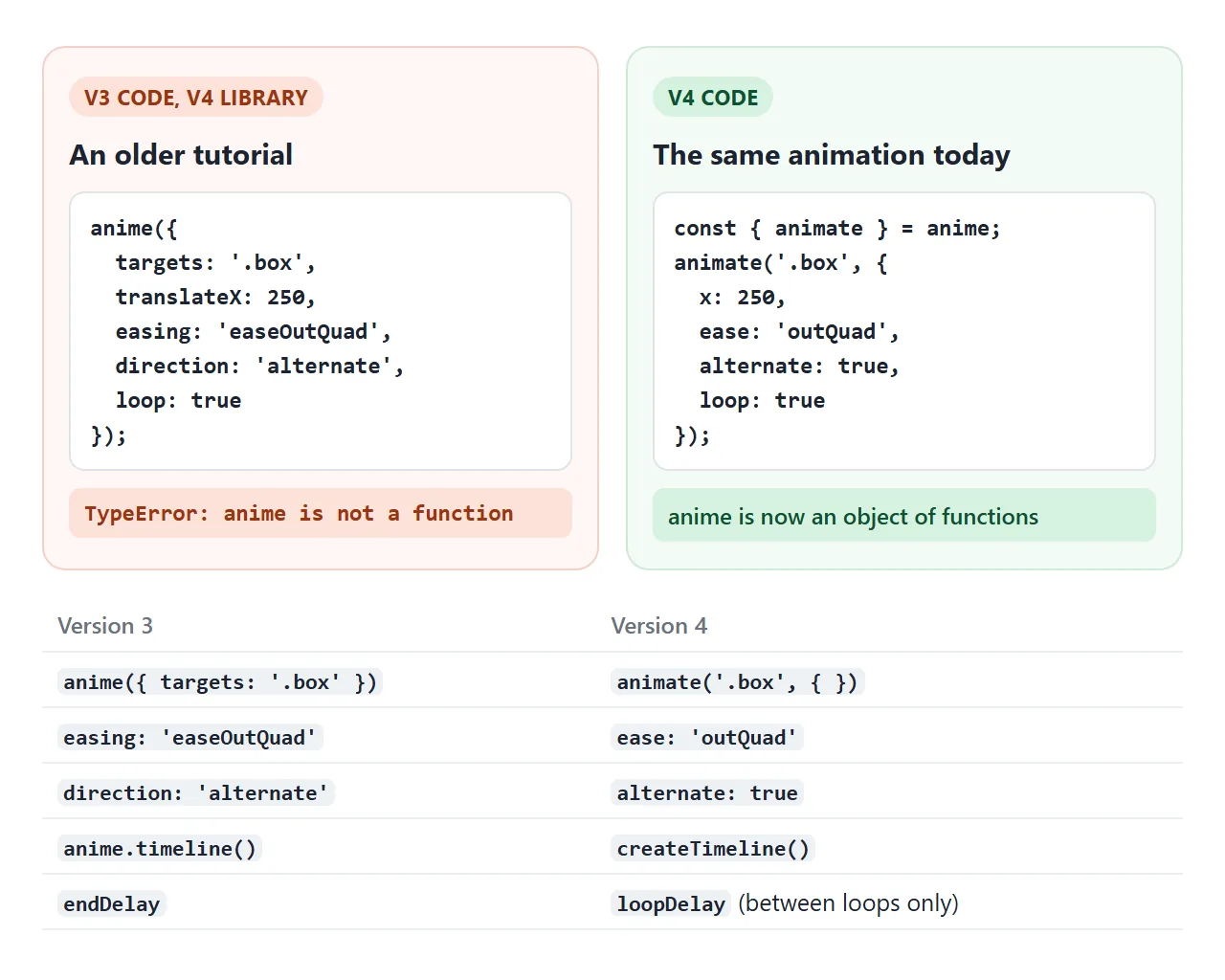
Task: Click "loop: true" in the V4 code block
Action: tap(762, 401)
